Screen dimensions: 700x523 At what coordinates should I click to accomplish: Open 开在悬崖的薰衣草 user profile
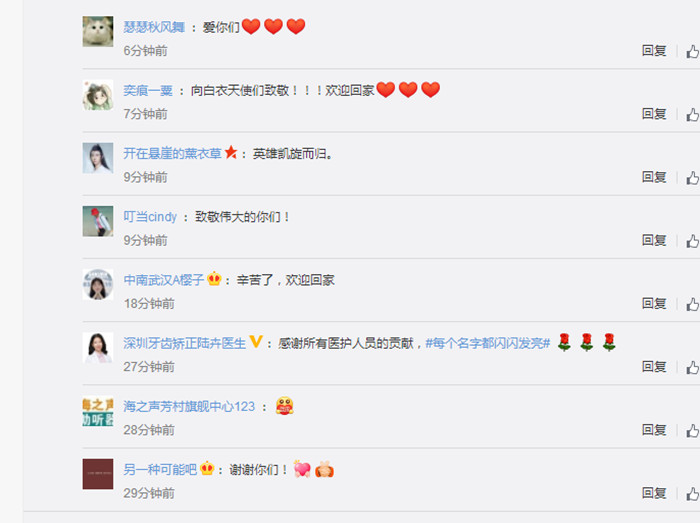click(x=172, y=154)
